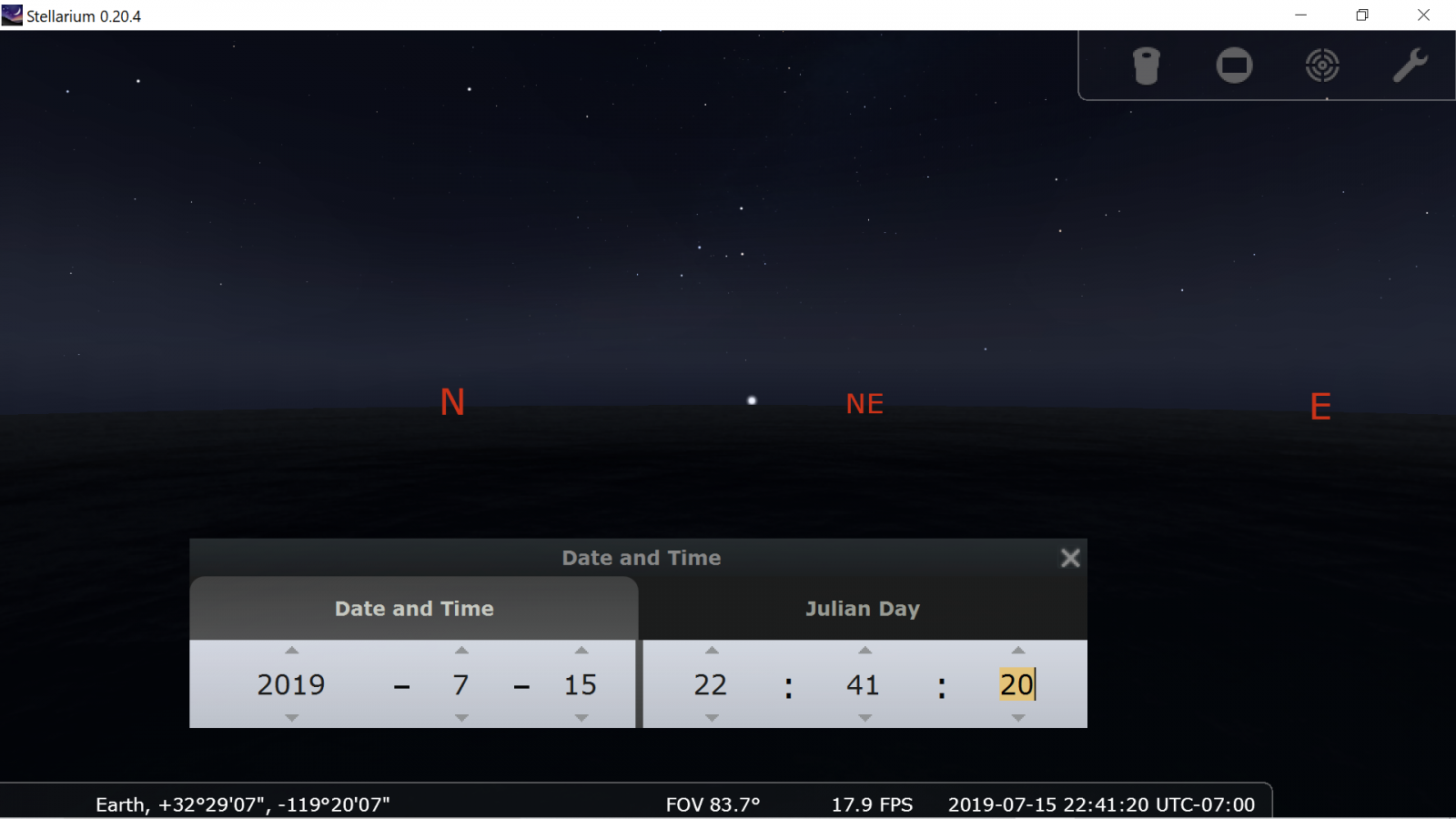Decrease the day with the down arrow
The image size is (1456, 819).
tap(581, 718)
